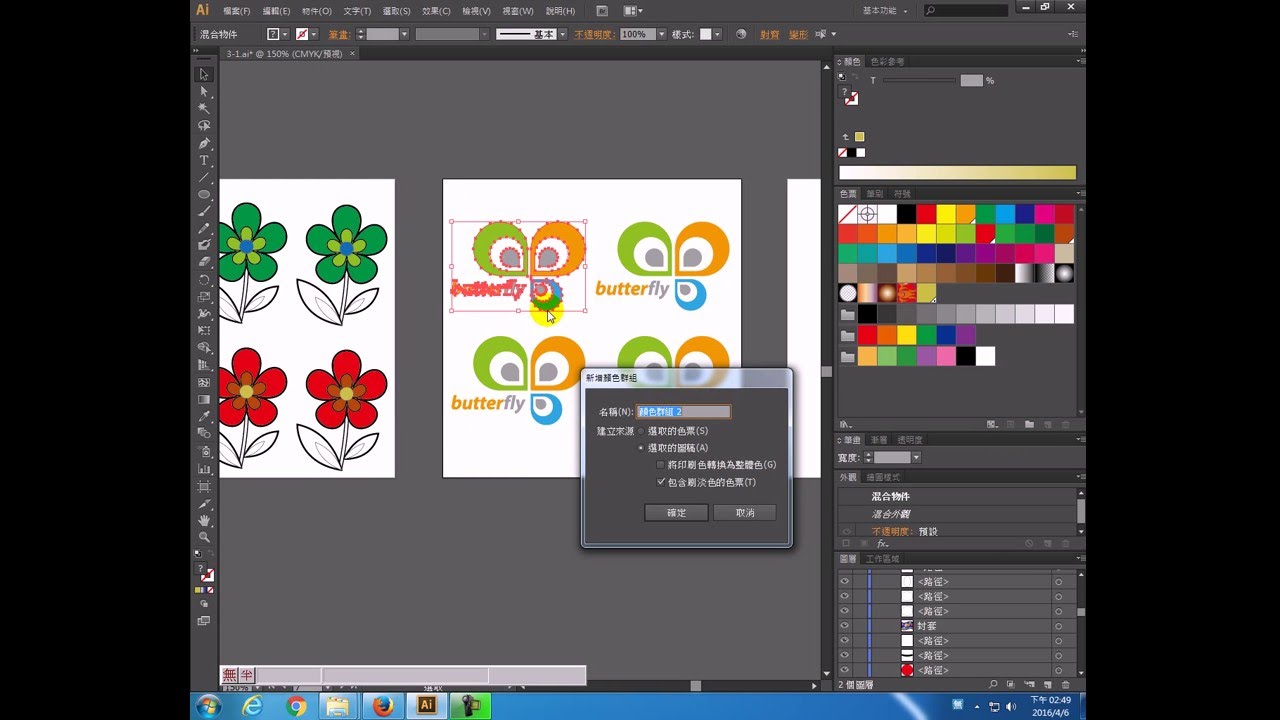Open the arrange documents dropdown in menu bar
Image resolution: width=1280 pixels, height=720 pixels.
(633, 10)
